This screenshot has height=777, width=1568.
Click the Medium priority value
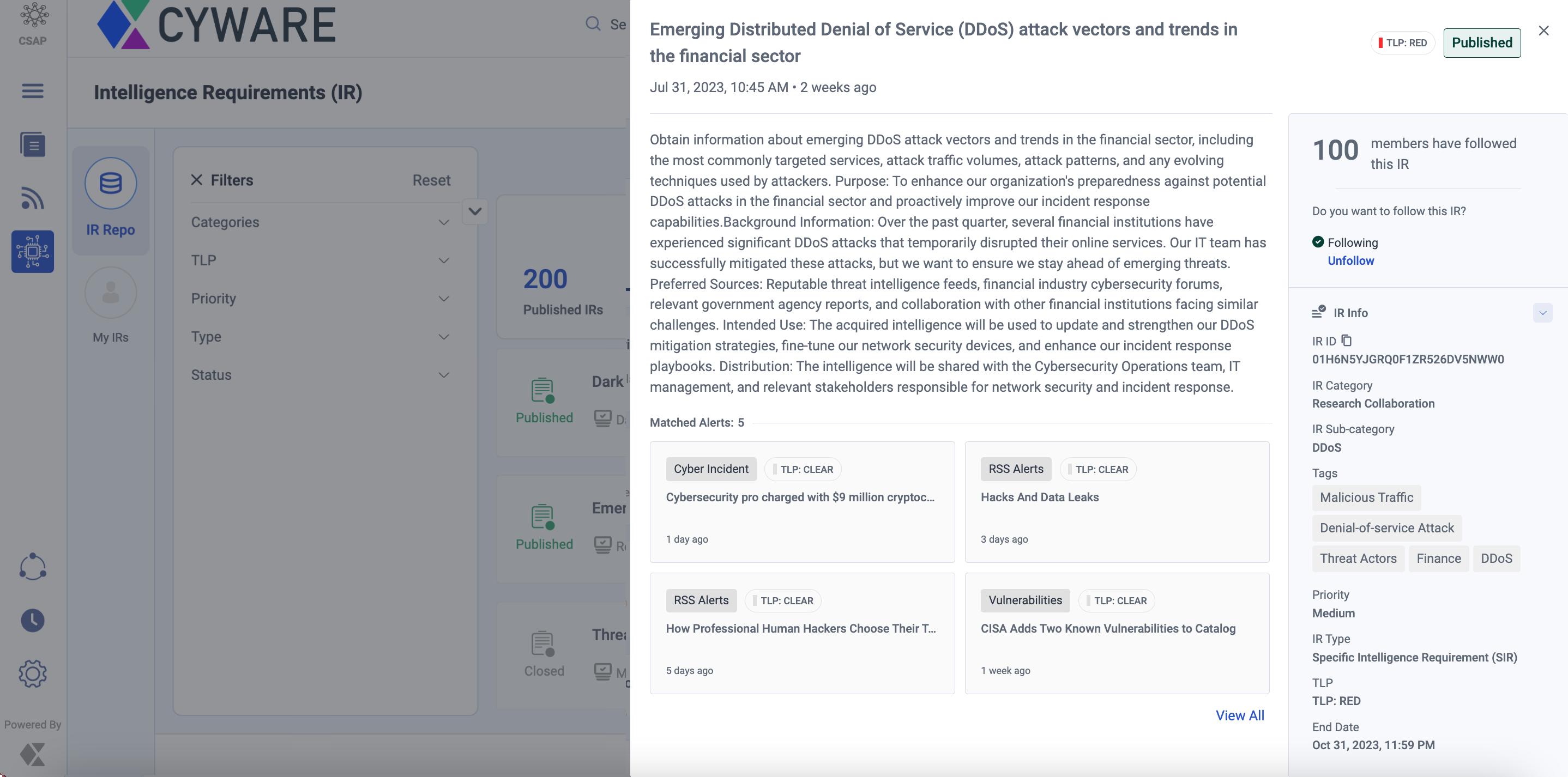(1334, 614)
